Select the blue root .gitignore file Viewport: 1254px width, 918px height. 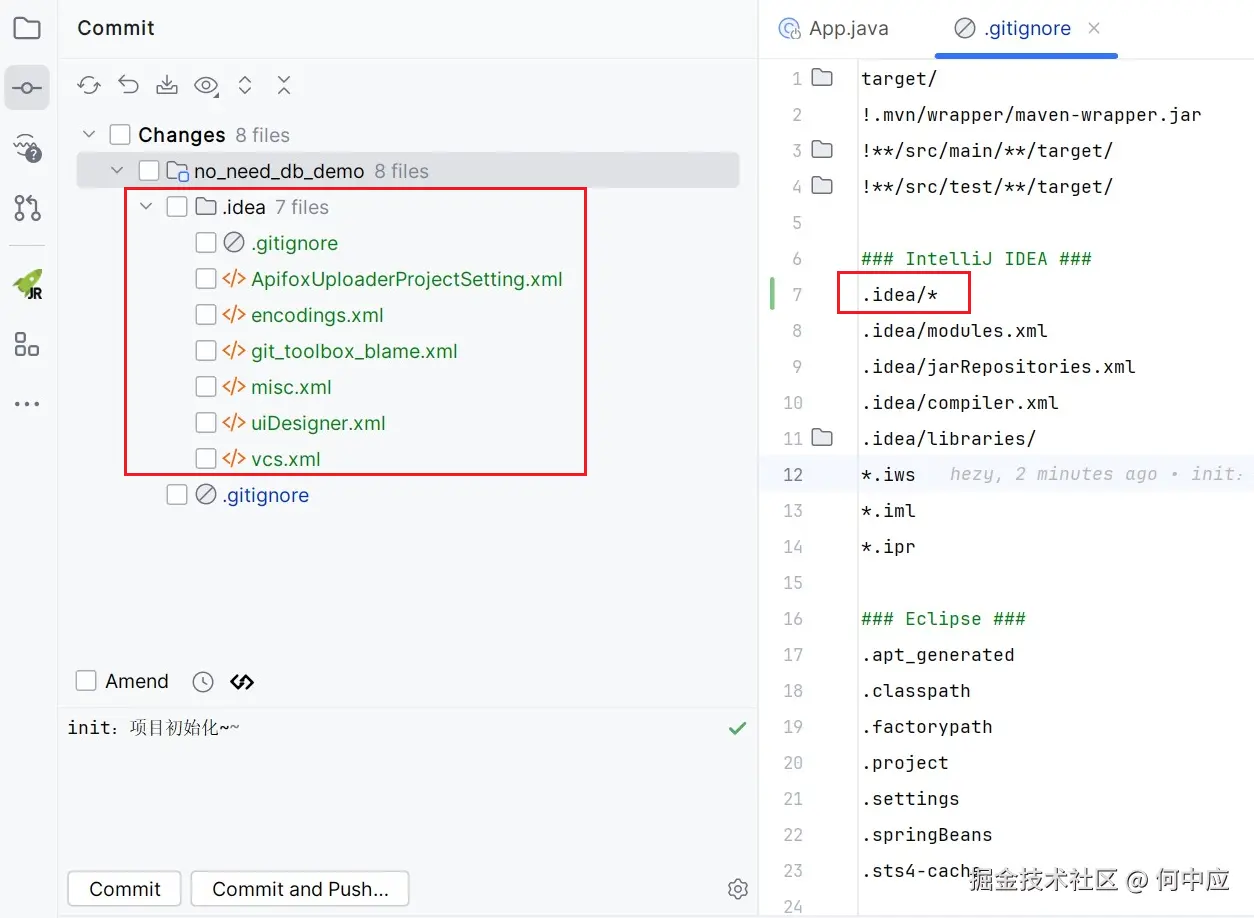(x=265, y=495)
